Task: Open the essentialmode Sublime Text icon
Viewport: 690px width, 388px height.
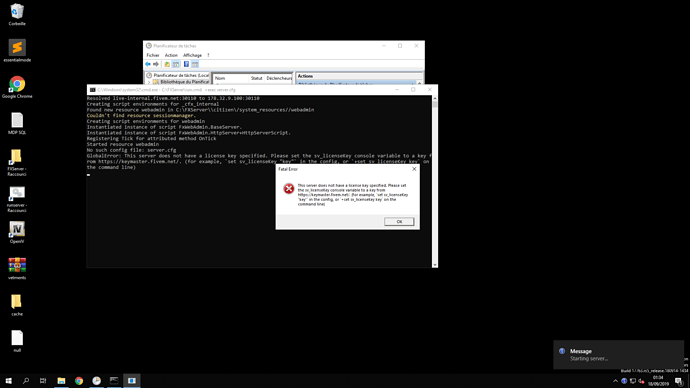Action: tap(17, 51)
